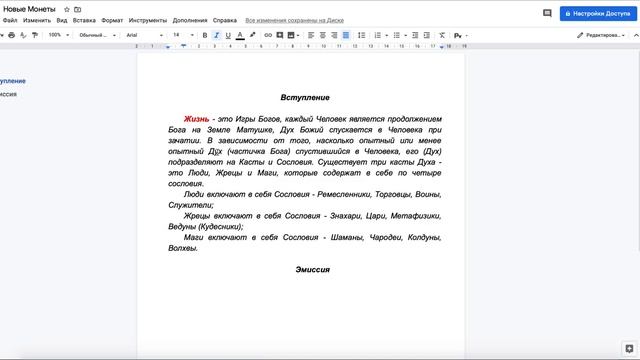Click the ruler's right indent marker

[x=442, y=47]
